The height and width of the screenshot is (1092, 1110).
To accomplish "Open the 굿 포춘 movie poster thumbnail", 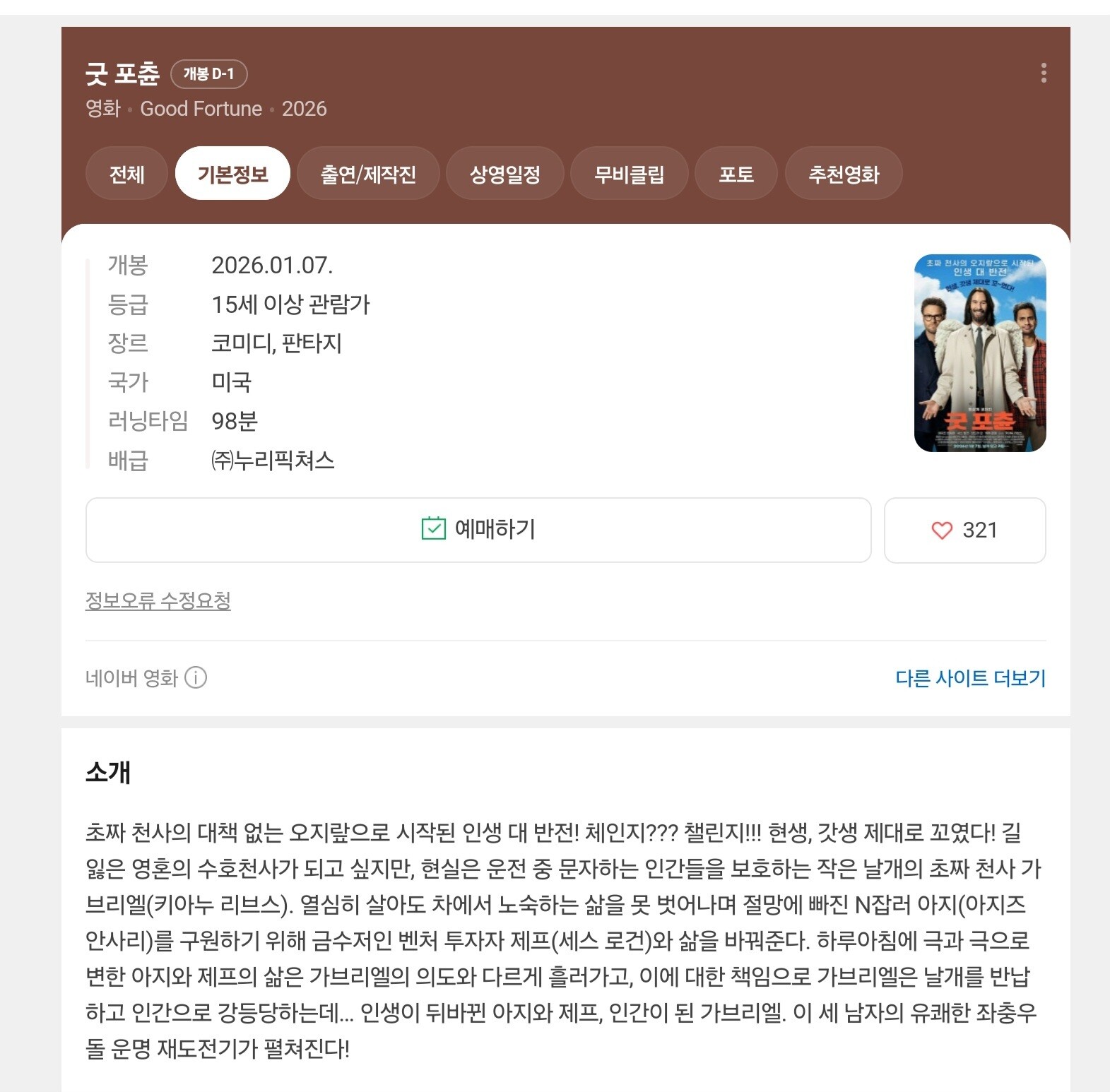I will (980, 353).
